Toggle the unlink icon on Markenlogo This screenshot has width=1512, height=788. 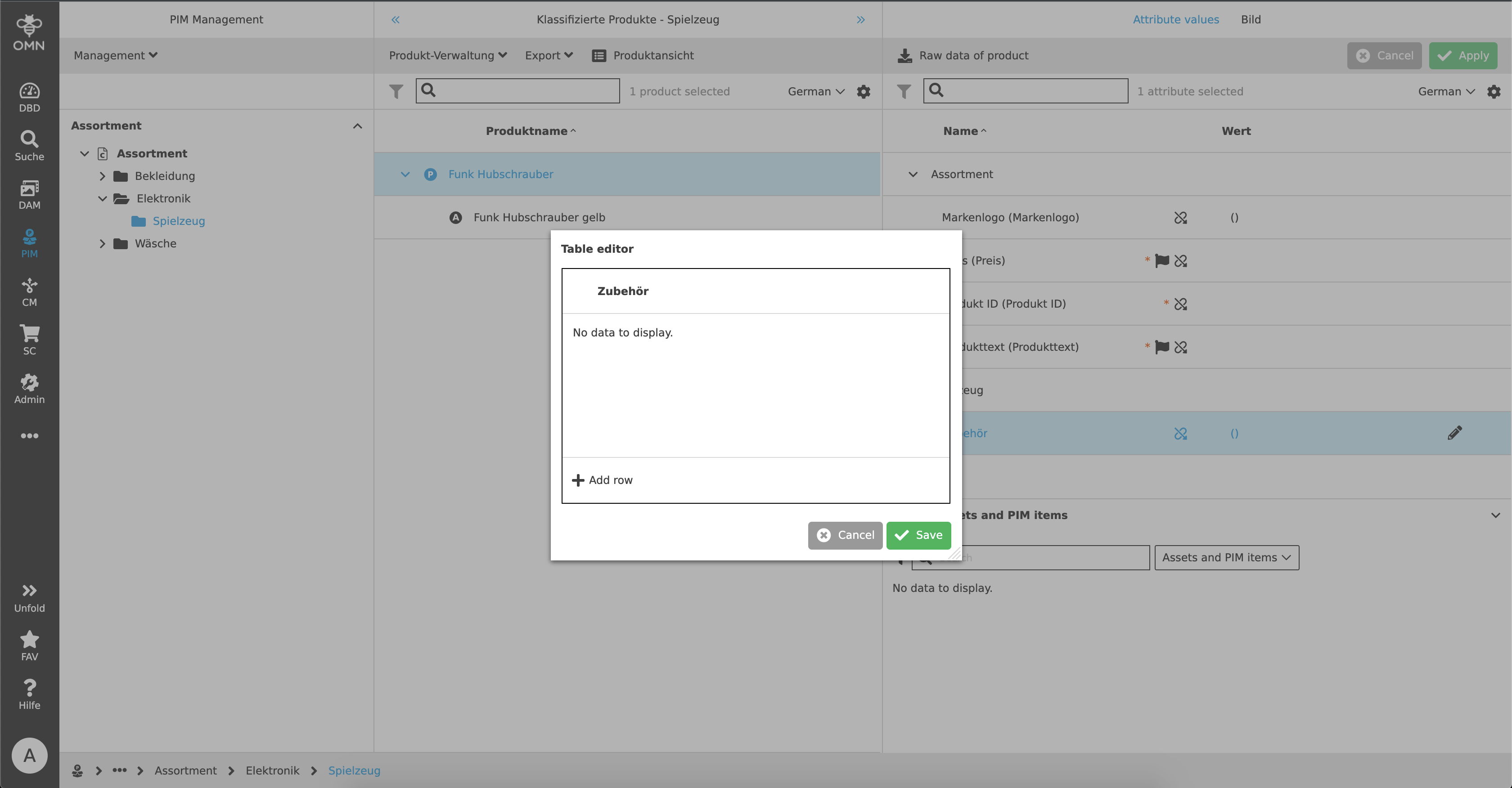(1181, 217)
